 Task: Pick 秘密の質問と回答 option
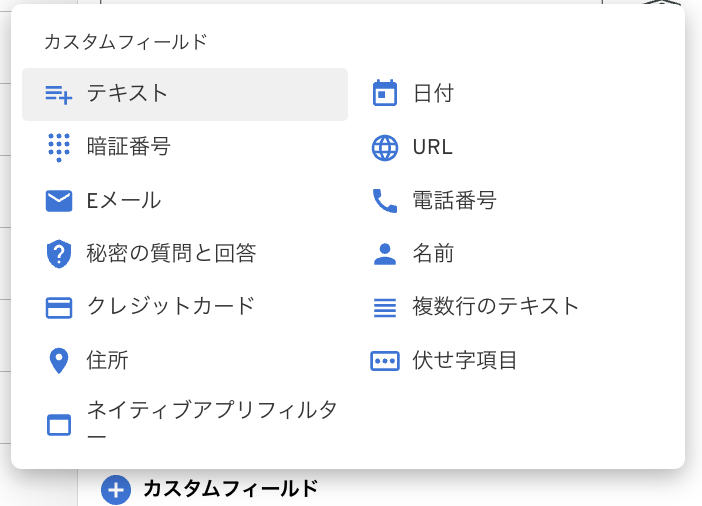click(x=172, y=253)
